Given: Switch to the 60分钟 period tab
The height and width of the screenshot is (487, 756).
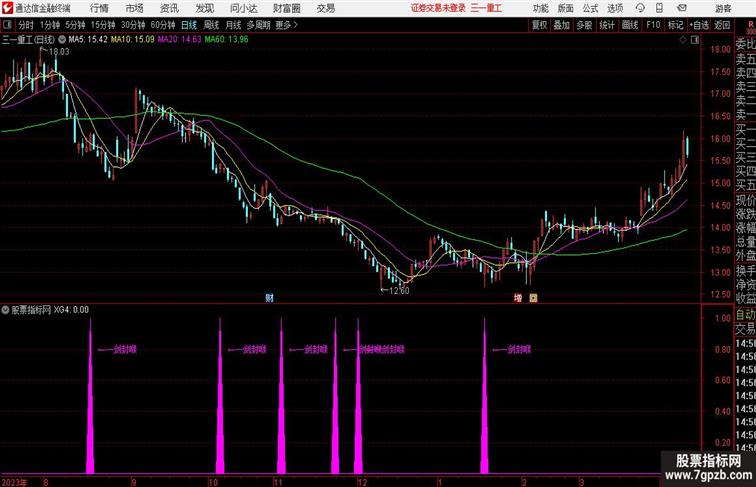Looking at the screenshot, I should pos(163,25).
